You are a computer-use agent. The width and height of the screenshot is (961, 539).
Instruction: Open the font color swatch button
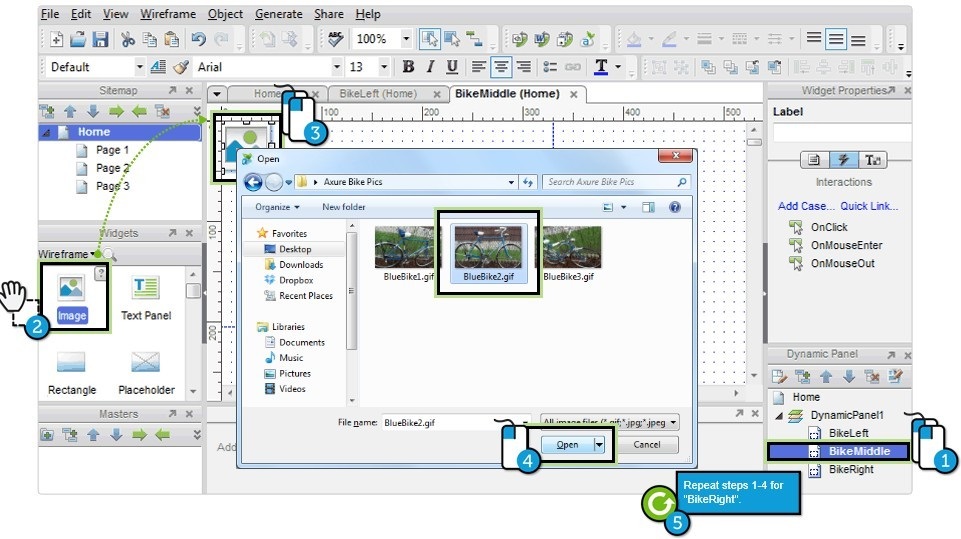601,67
